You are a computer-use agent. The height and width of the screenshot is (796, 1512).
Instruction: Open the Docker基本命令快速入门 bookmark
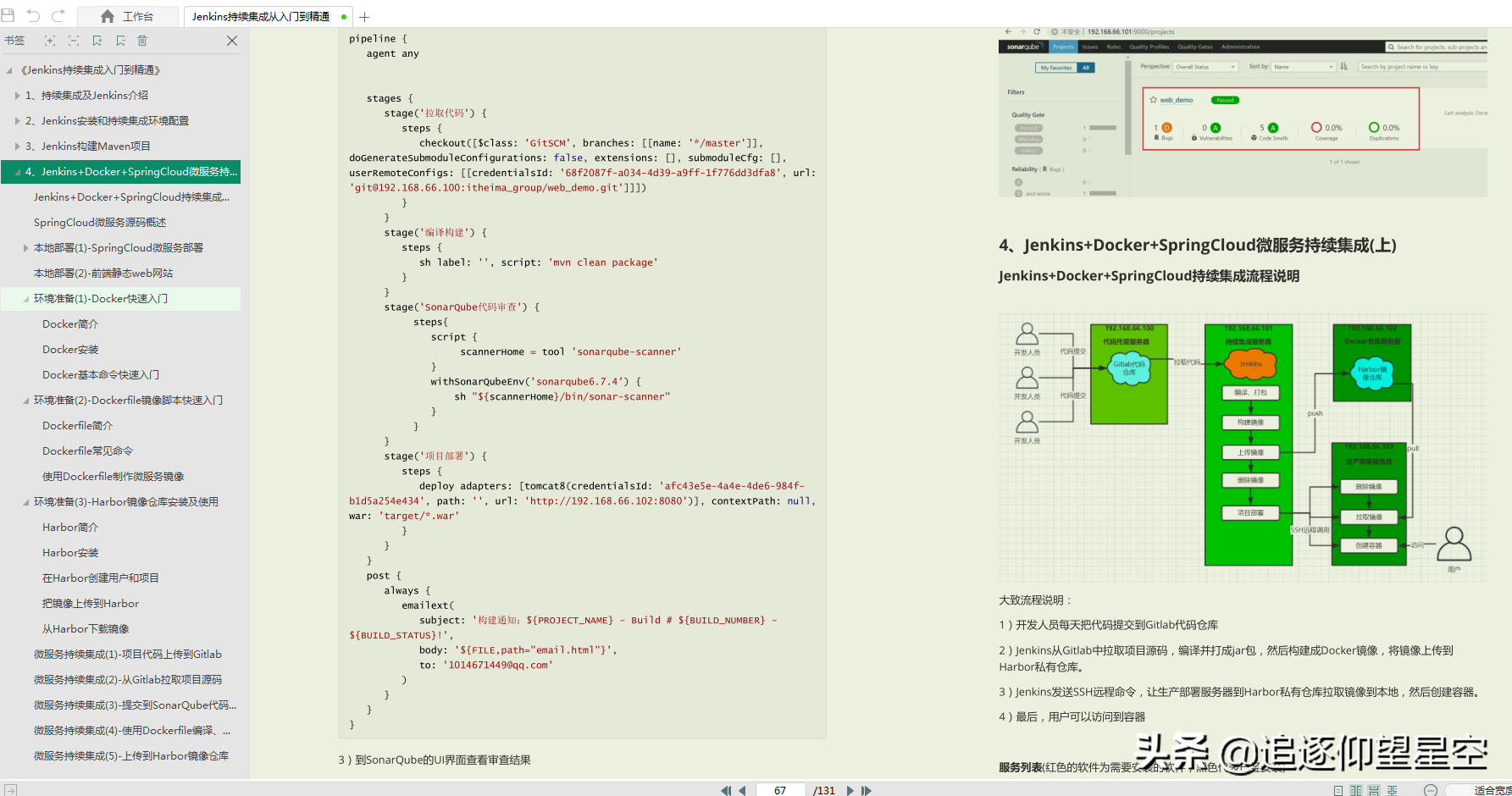pyautogui.click(x=101, y=375)
